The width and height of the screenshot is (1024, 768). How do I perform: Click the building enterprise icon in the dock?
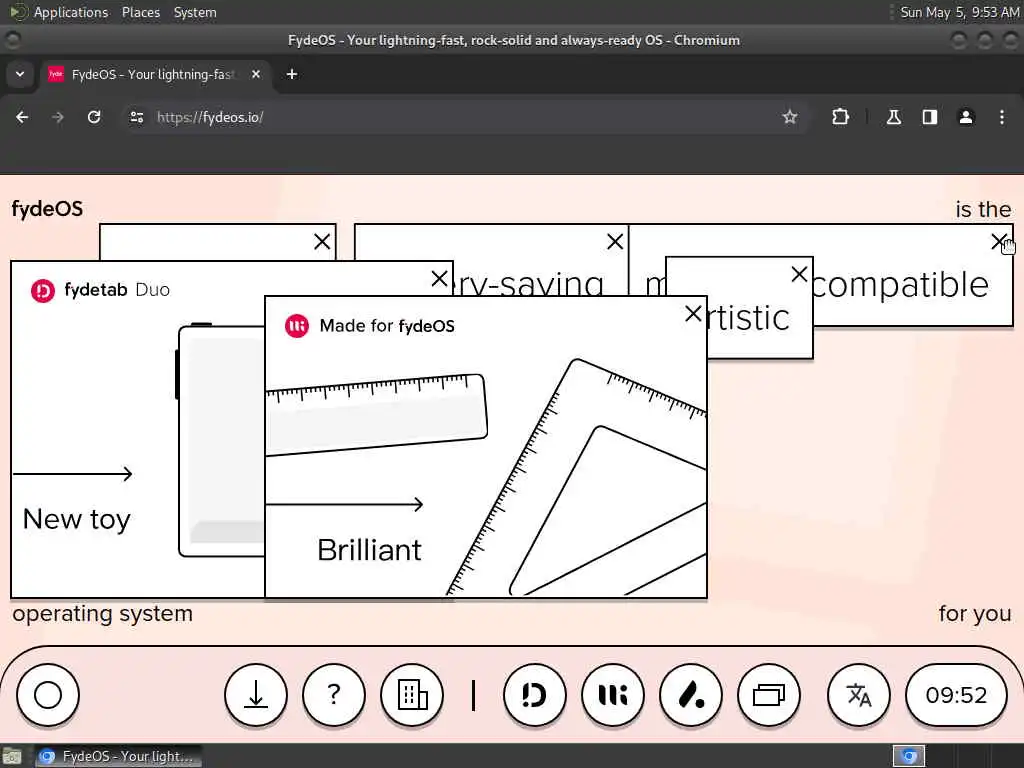[412, 695]
